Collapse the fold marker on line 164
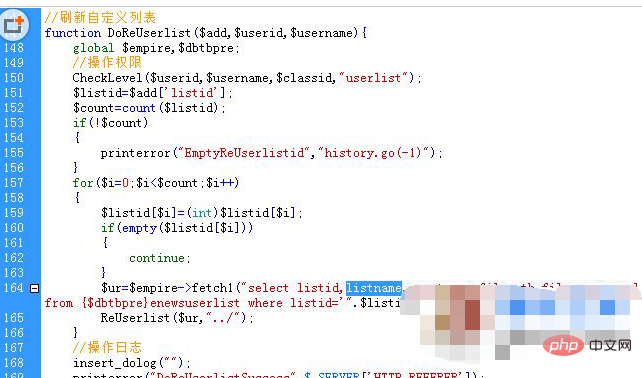The width and height of the screenshot is (642, 378). point(34,288)
